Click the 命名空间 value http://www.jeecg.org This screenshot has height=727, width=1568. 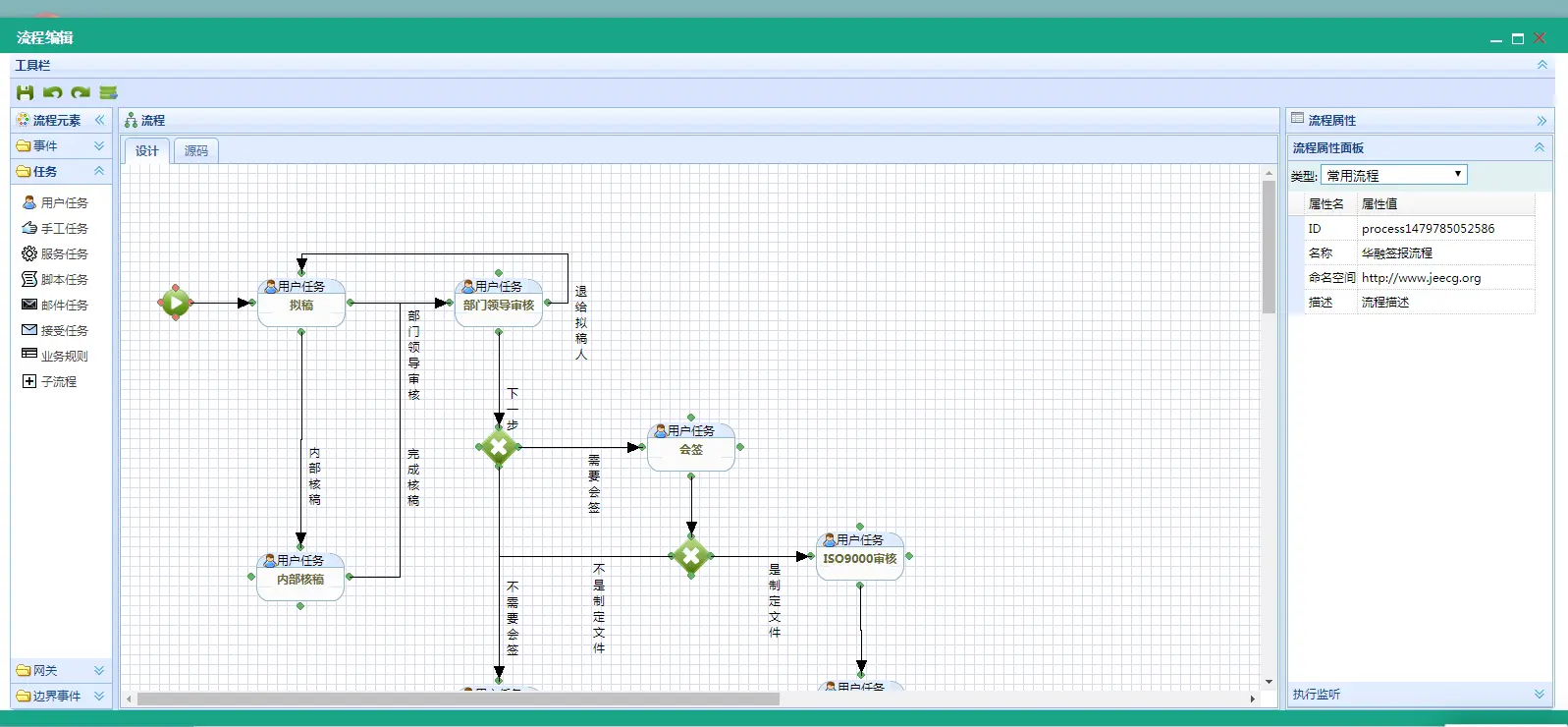(x=1421, y=277)
